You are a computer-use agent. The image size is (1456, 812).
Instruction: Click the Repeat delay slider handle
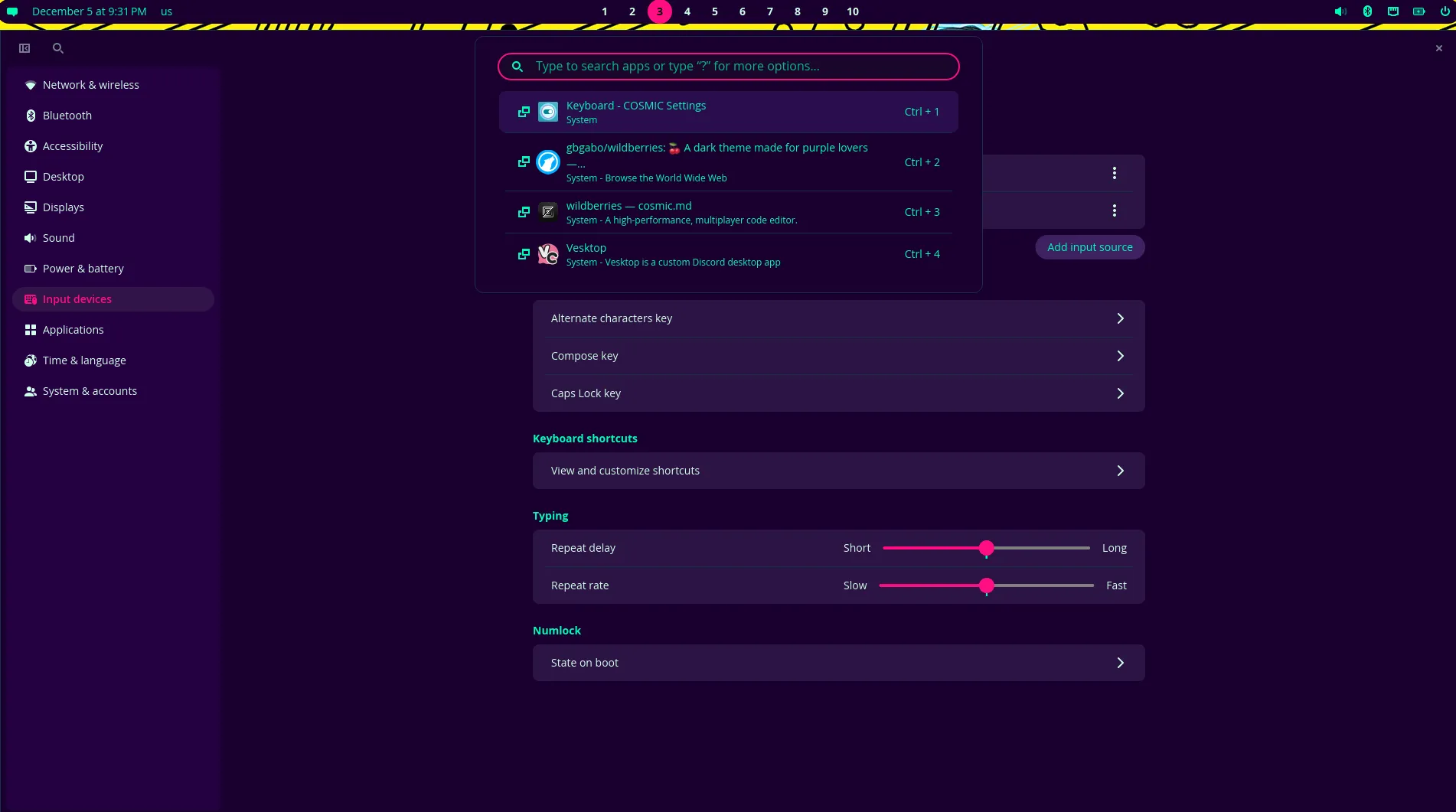(x=987, y=548)
